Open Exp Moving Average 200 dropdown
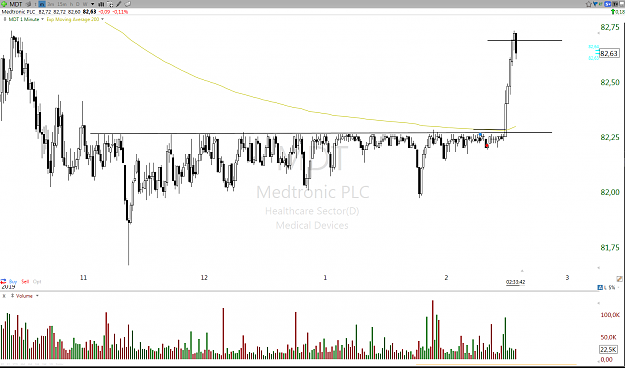This screenshot has height=368, width=625. [102, 19]
